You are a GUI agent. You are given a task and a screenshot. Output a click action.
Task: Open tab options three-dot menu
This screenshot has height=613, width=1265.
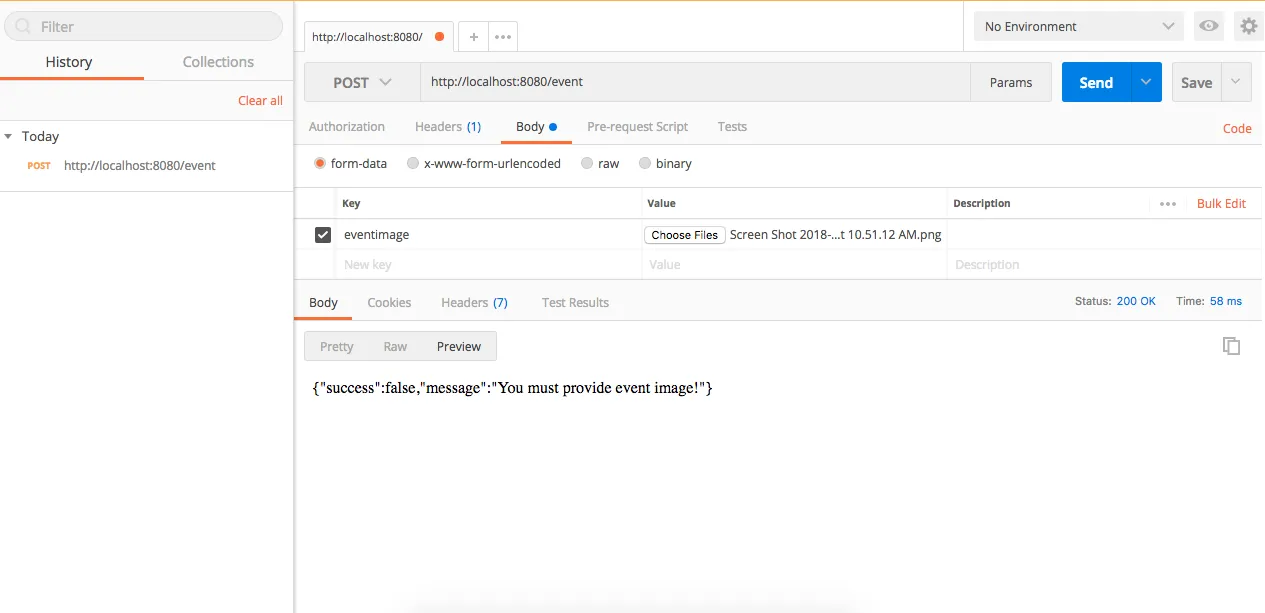click(x=503, y=37)
